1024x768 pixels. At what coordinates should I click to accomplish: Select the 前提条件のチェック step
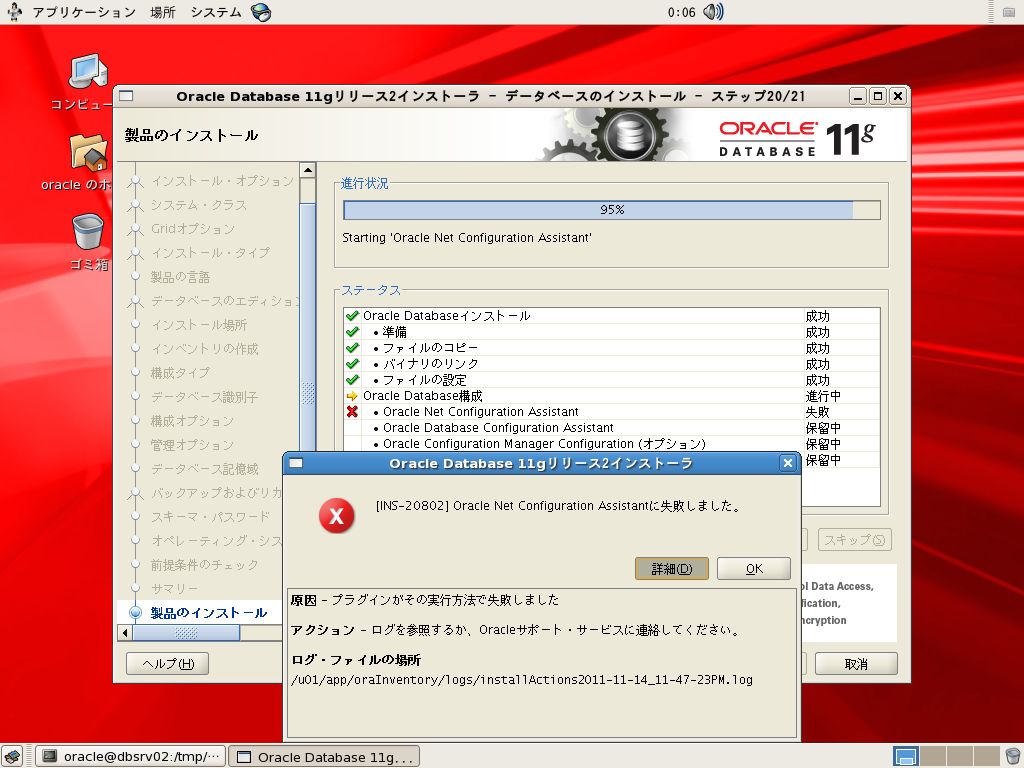pyautogui.click(x=204, y=565)
